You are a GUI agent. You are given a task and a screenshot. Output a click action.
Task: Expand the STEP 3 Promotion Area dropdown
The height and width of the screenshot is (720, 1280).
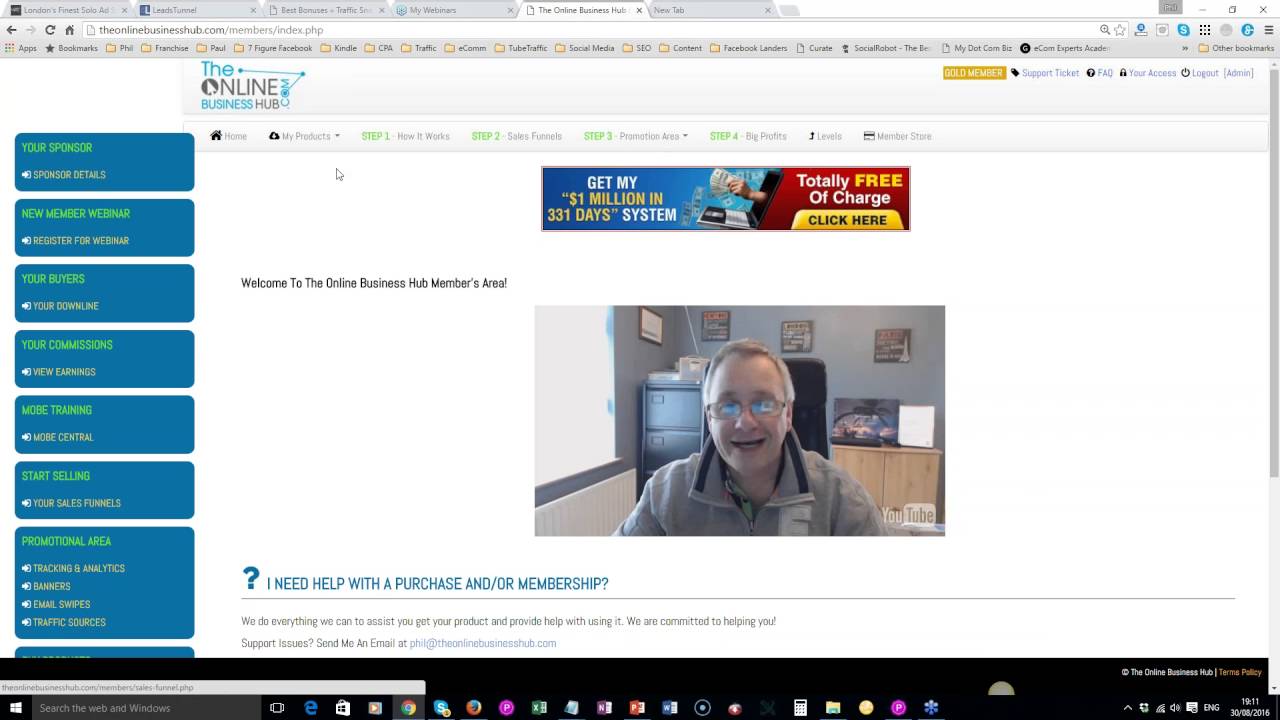[x=635, y=136]
